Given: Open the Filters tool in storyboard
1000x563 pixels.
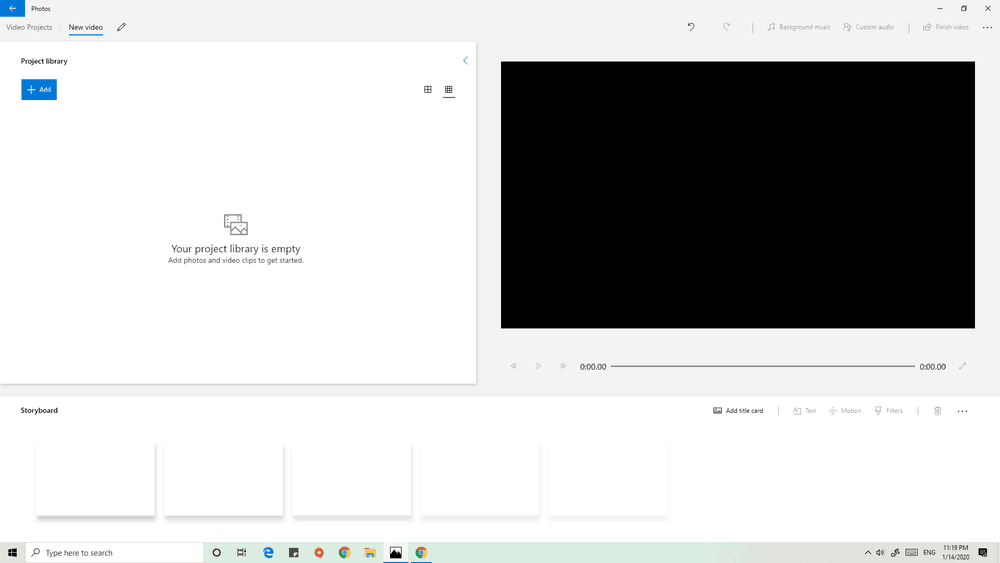Looking at the screenshot, I should [x=888, y=411].
